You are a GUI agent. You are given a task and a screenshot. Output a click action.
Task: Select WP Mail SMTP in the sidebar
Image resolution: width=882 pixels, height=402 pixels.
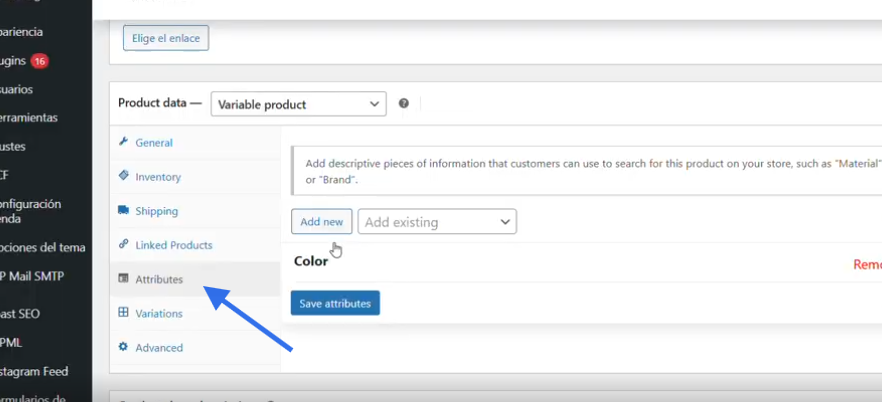click(35, 277)
